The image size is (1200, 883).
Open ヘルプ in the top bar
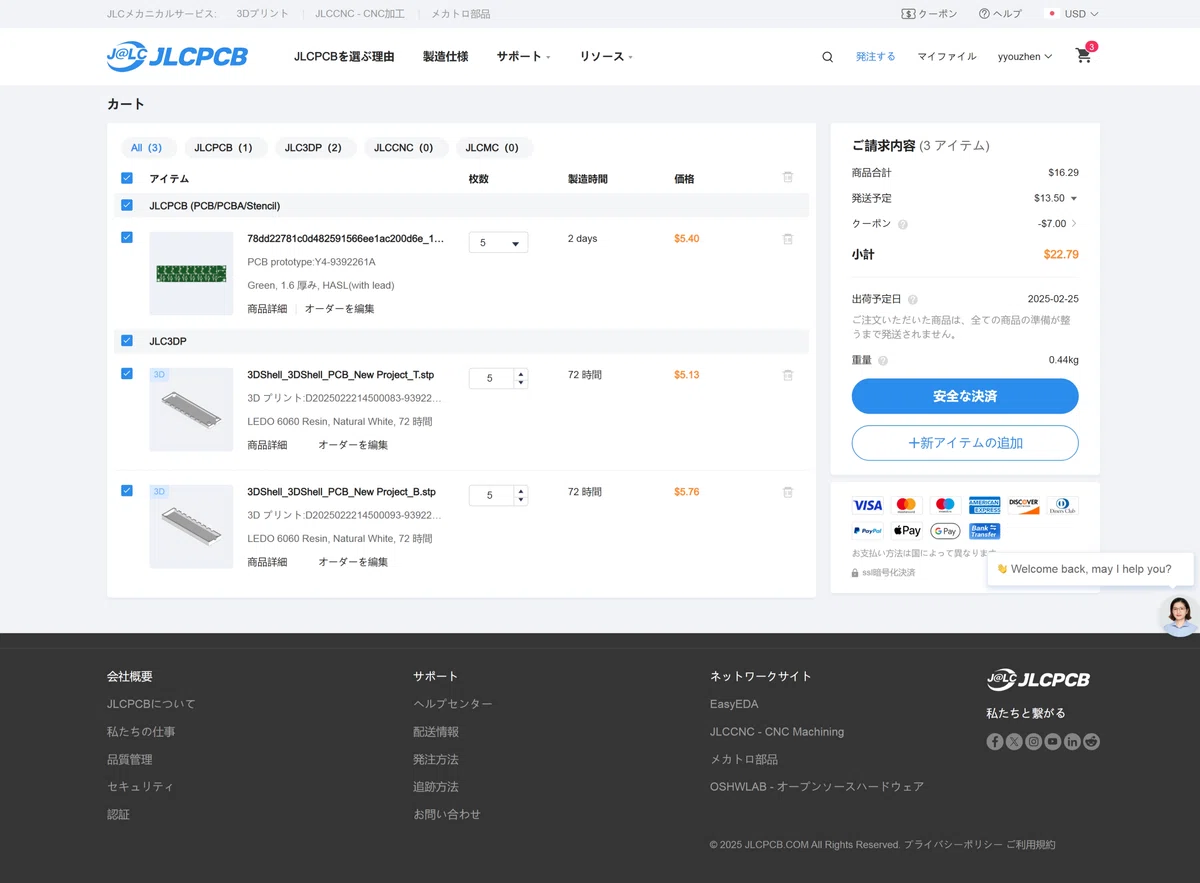(1000, 14)
